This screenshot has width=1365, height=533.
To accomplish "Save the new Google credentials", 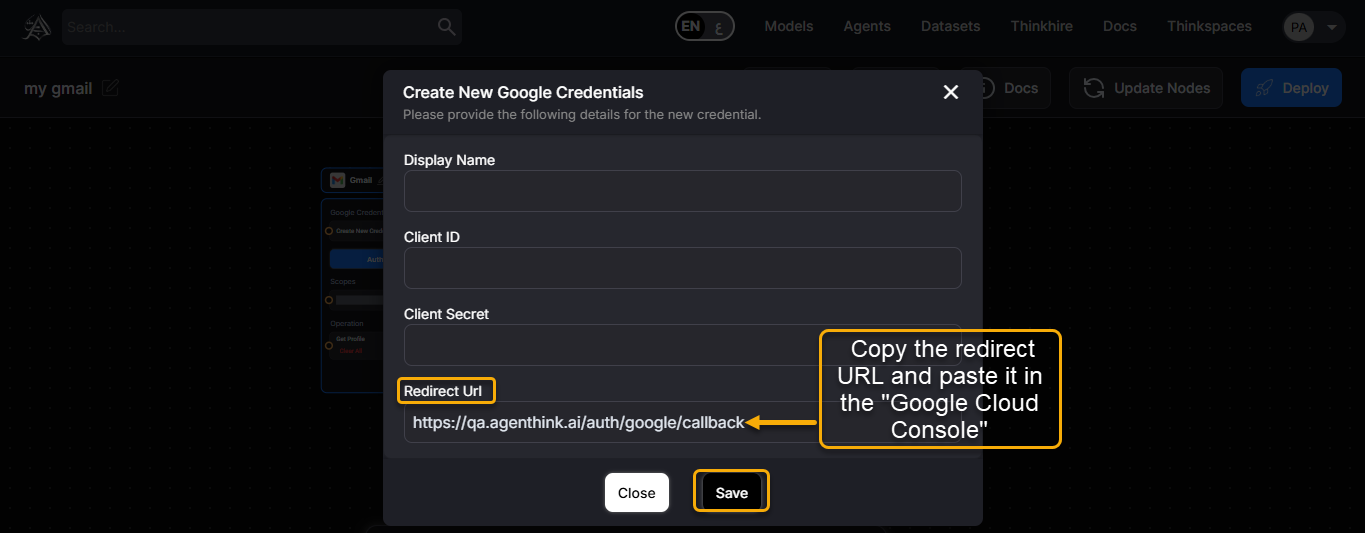I will [731, 492].
